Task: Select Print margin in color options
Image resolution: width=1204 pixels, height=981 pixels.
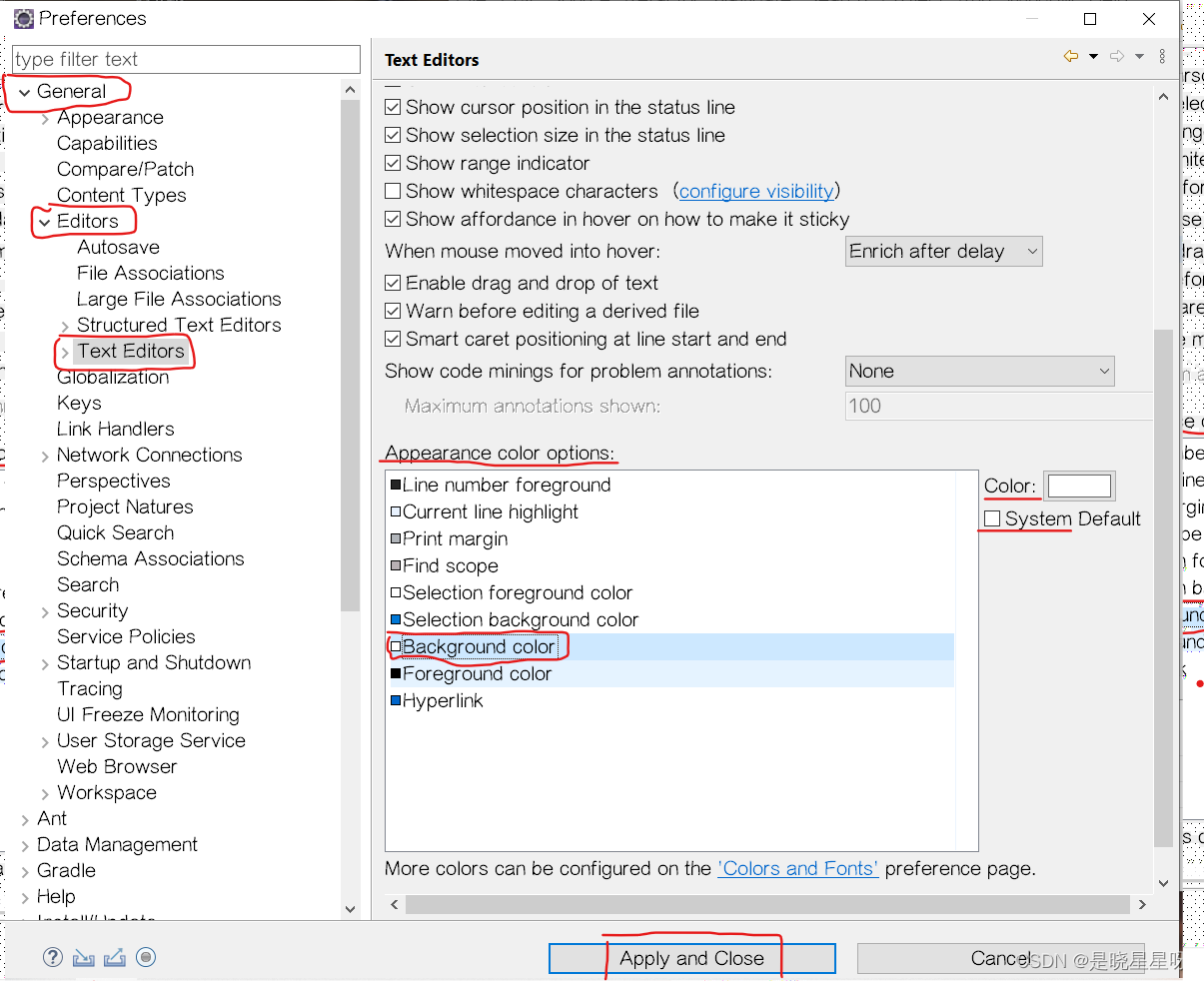Action: click(x=449, y=538)
